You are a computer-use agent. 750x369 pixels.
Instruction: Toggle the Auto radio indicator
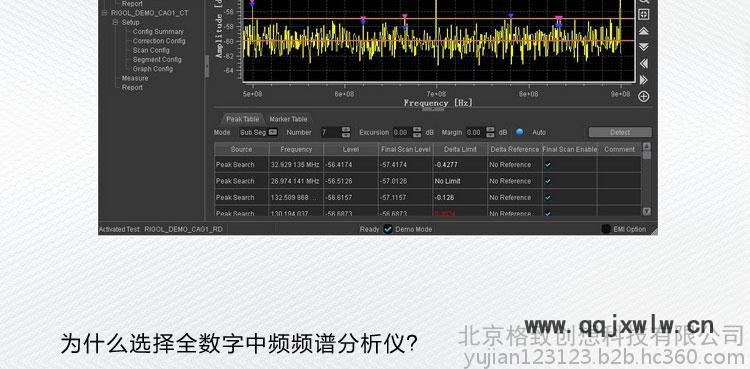point(519,132)
